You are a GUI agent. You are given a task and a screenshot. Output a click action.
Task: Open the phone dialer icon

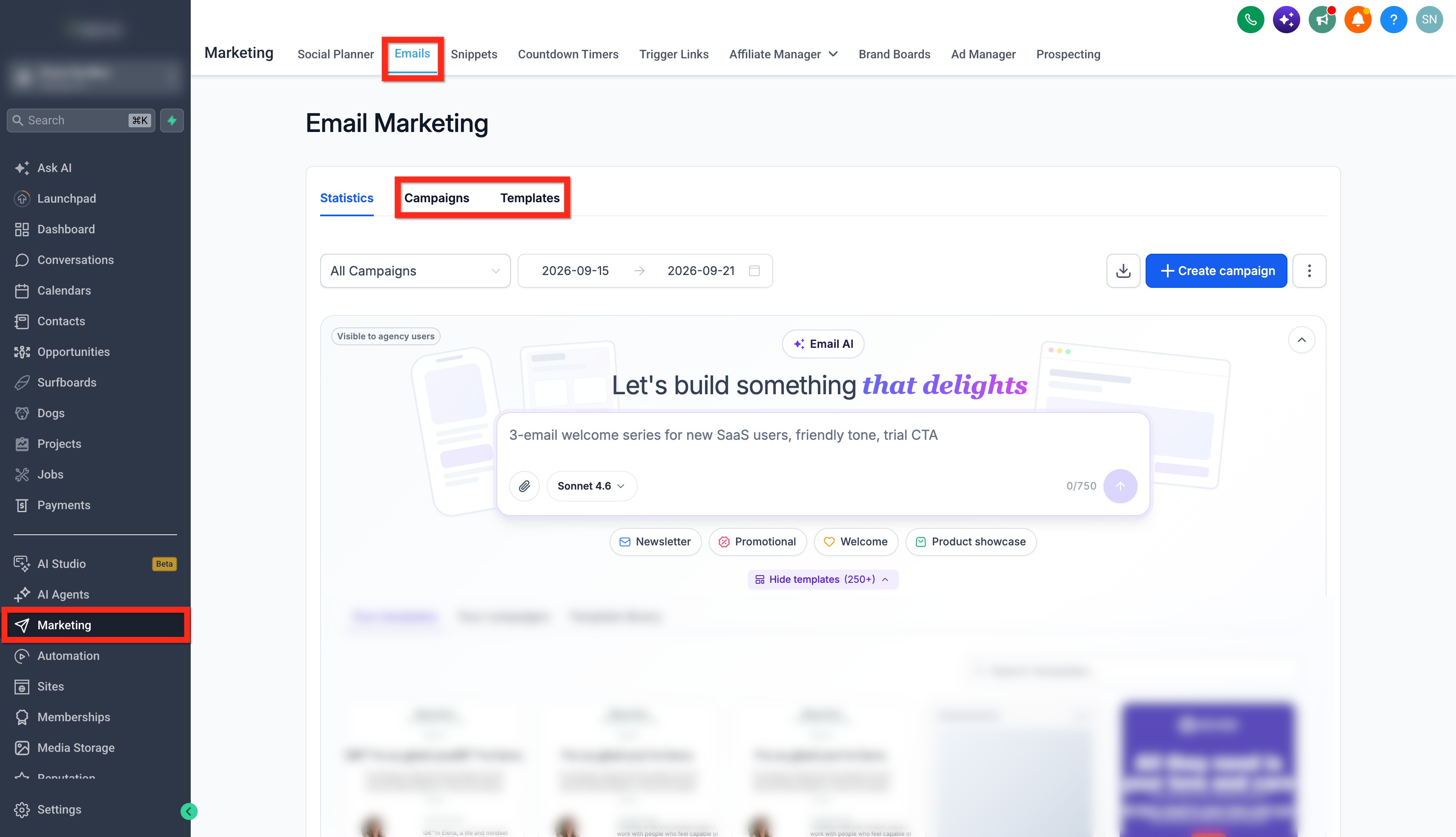click(x=1250, y=20)
